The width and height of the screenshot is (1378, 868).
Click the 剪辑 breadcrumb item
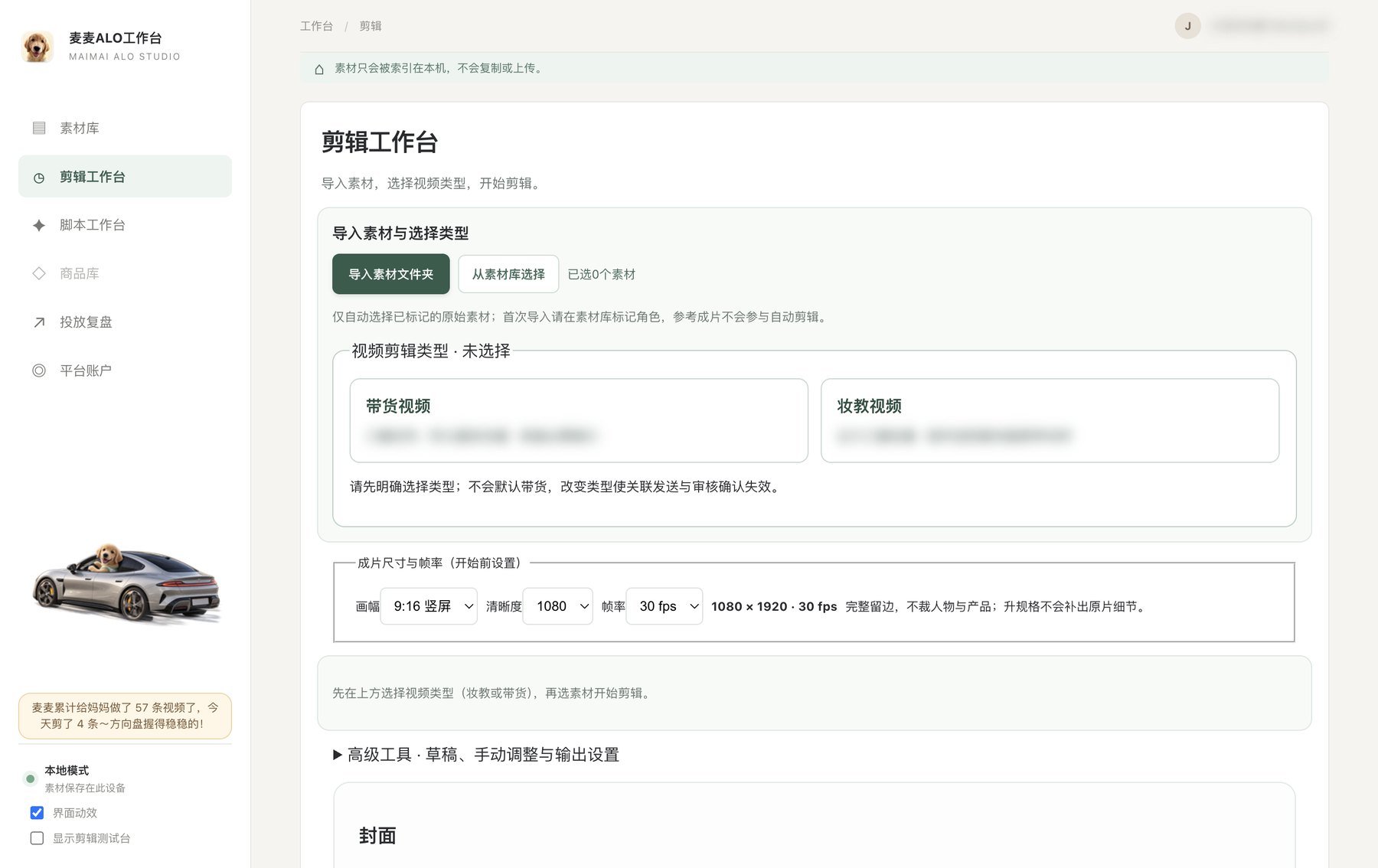[371, 26]
